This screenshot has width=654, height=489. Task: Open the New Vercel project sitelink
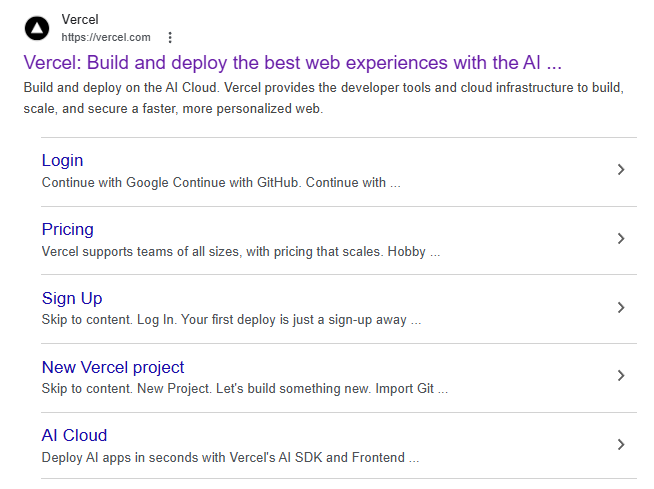(x=113, y=367)
